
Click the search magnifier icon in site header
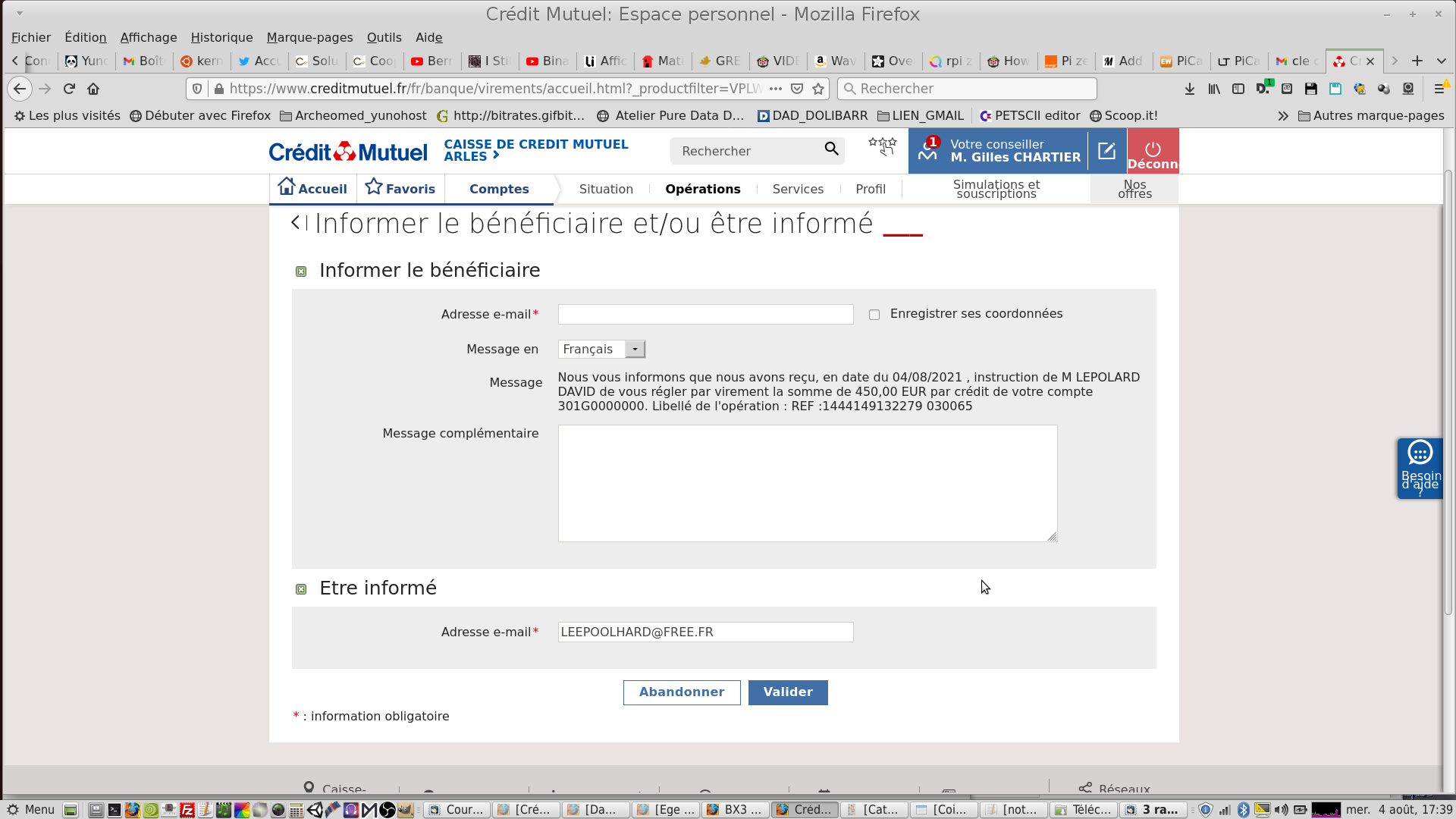[831, 149]
